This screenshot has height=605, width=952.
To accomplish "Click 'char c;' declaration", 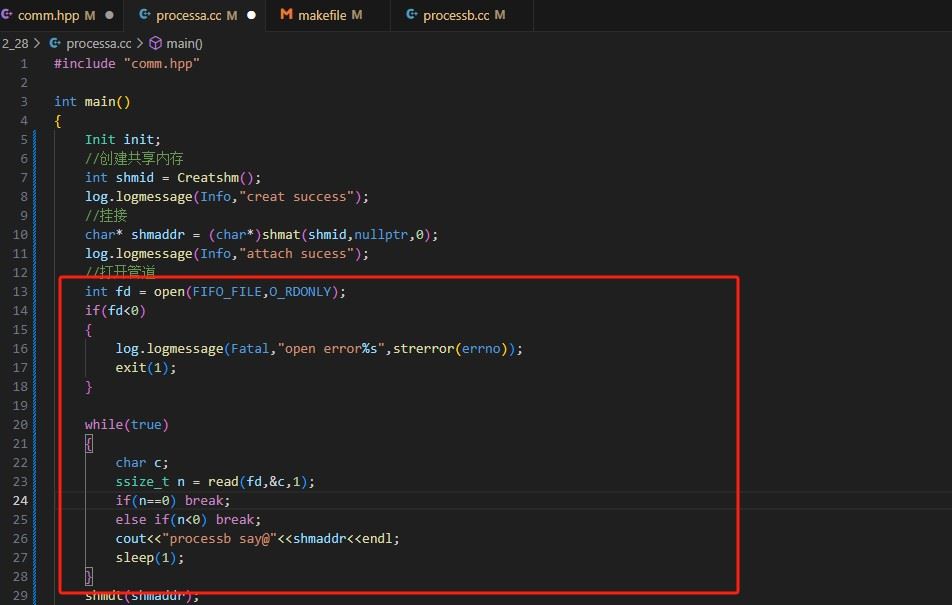I will point(142,463).
